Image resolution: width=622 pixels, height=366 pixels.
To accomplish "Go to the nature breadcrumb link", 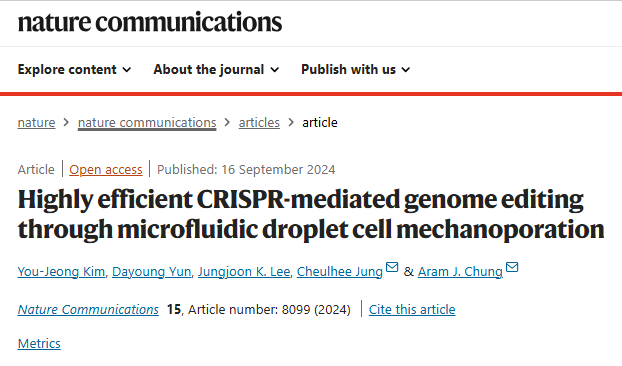I will click(x=36, y=123).
